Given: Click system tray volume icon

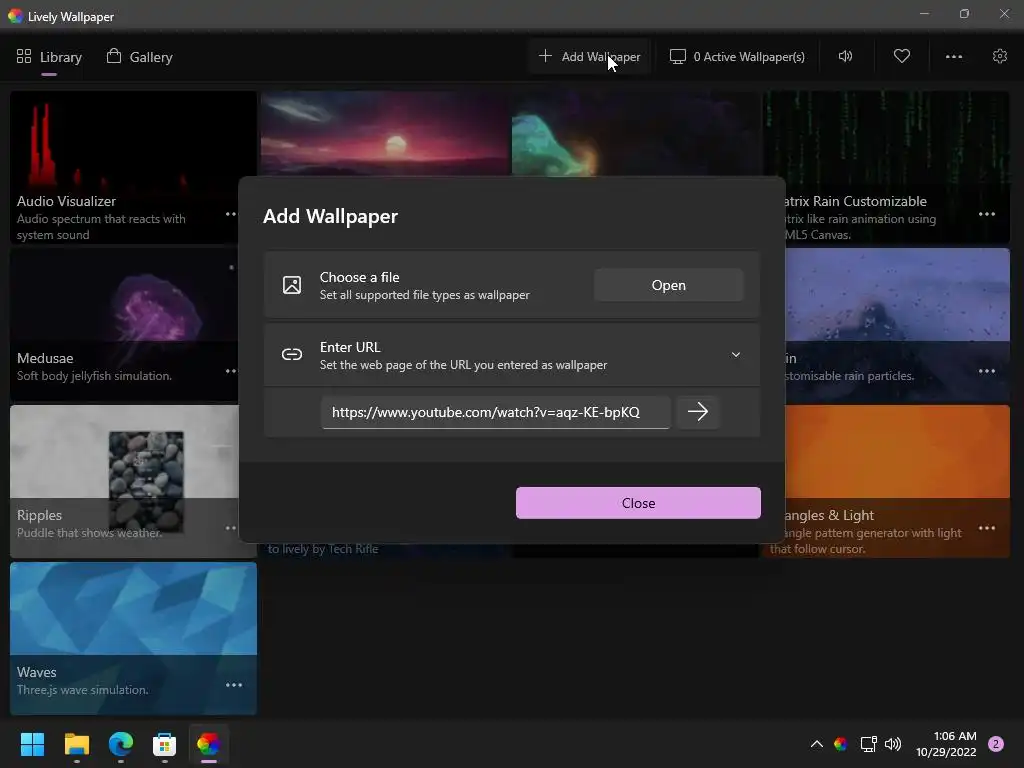Looking at the screenshot, I should click(893, 744).
